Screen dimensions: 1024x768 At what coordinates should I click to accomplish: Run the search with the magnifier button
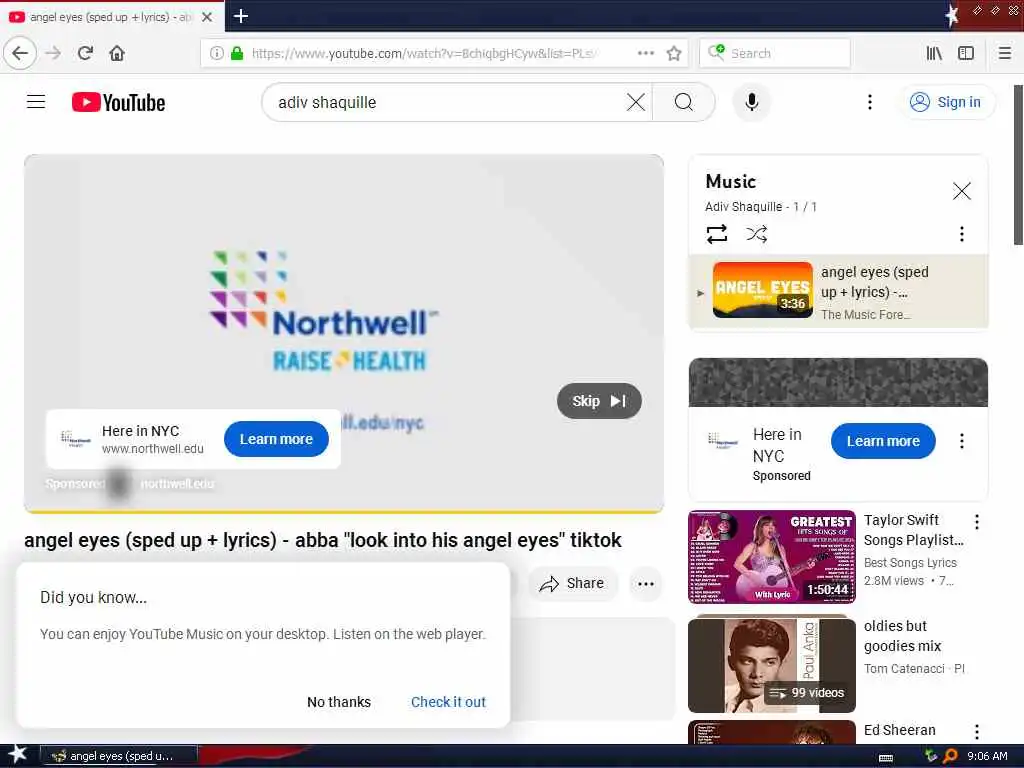point(684,102)
